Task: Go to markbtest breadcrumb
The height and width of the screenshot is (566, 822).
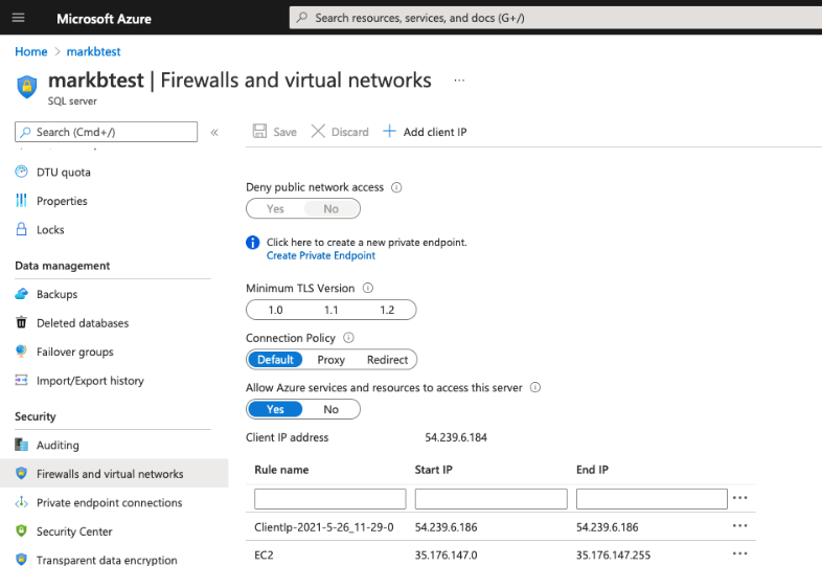Action: click(x=93, y=51)
